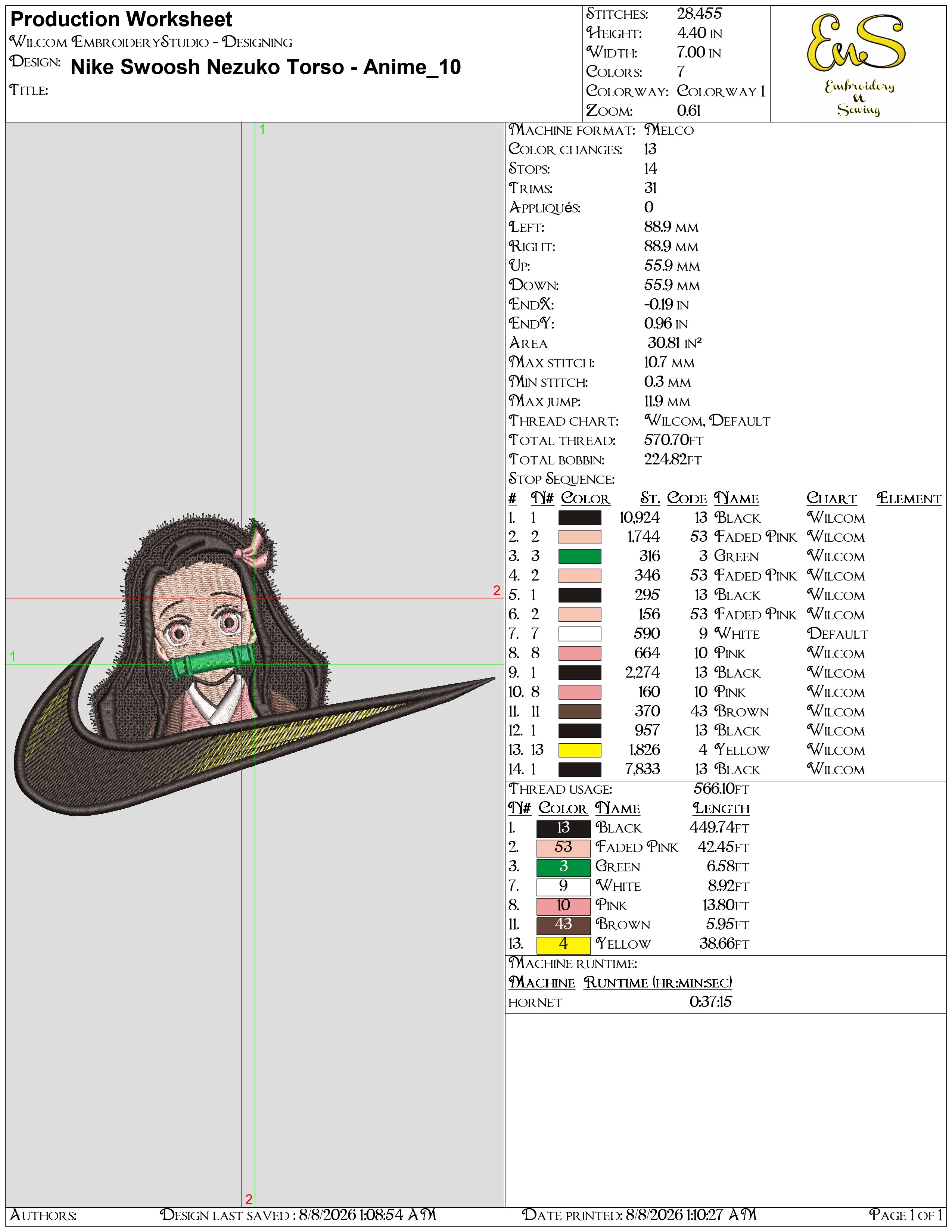Click the "HORNET" machine name

coord(535,1002)
